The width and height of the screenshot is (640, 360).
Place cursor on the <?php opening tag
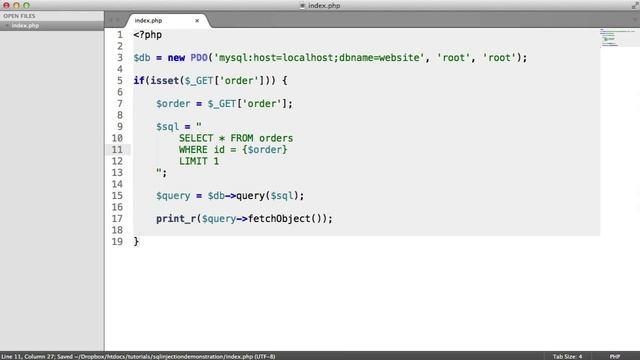click(148, 35)
